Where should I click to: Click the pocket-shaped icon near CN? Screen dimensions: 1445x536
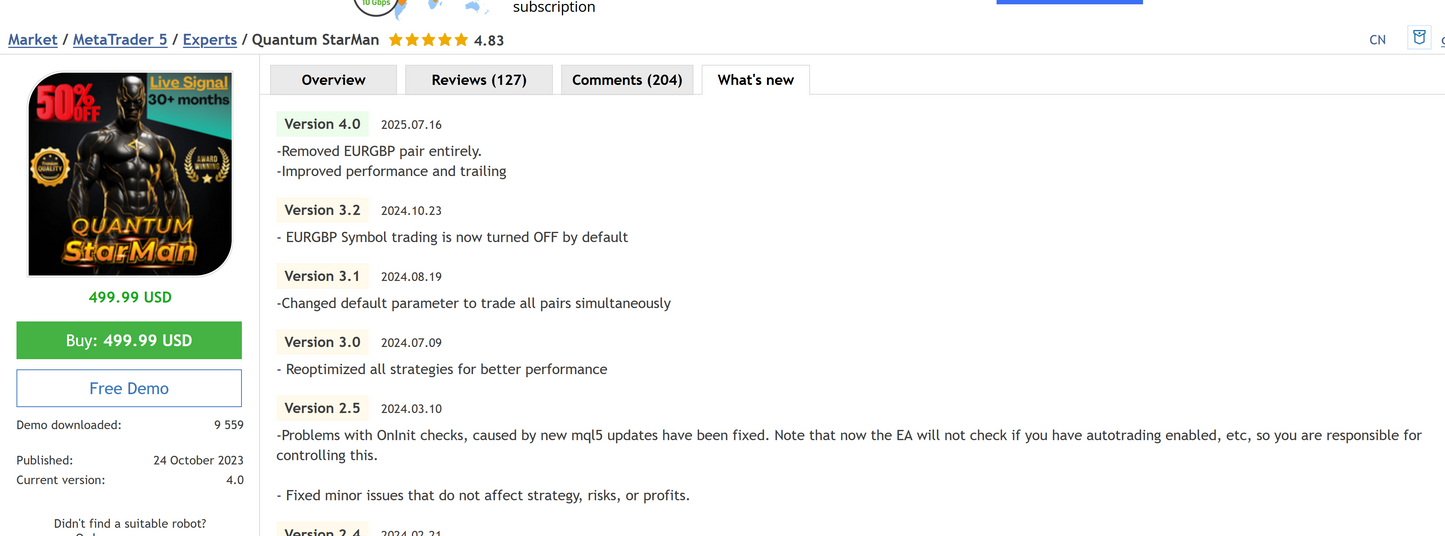click(x=1418, y=38)
